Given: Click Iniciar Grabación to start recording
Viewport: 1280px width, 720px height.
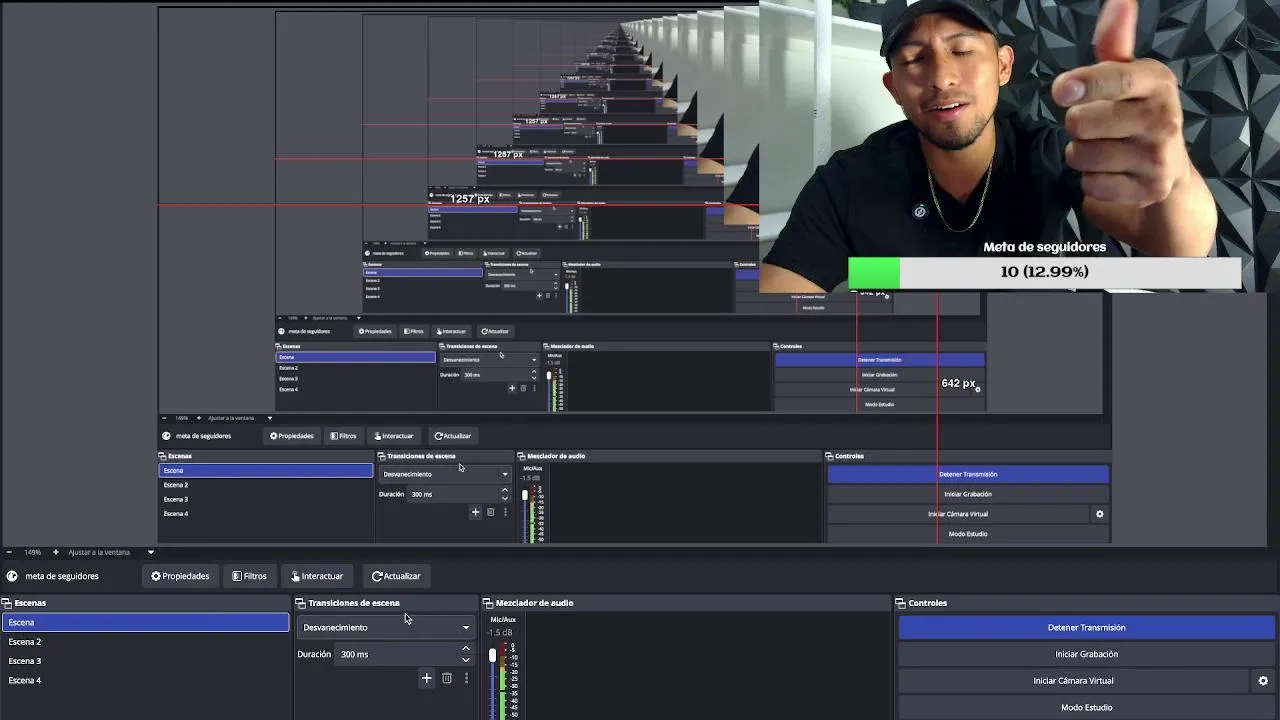Looking at the screenshot, I should click(1087, 654).
